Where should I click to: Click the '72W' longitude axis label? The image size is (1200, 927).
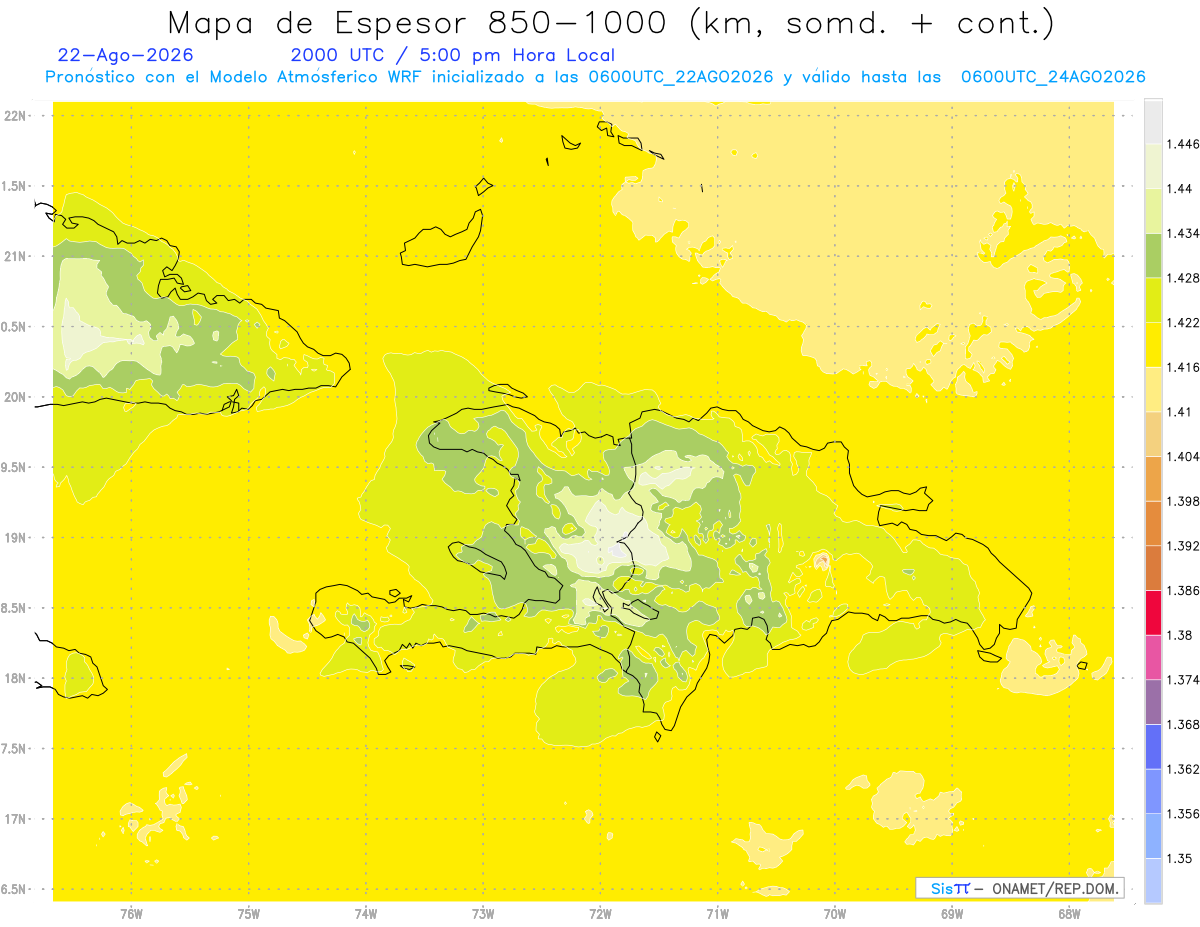click(600, 914)
